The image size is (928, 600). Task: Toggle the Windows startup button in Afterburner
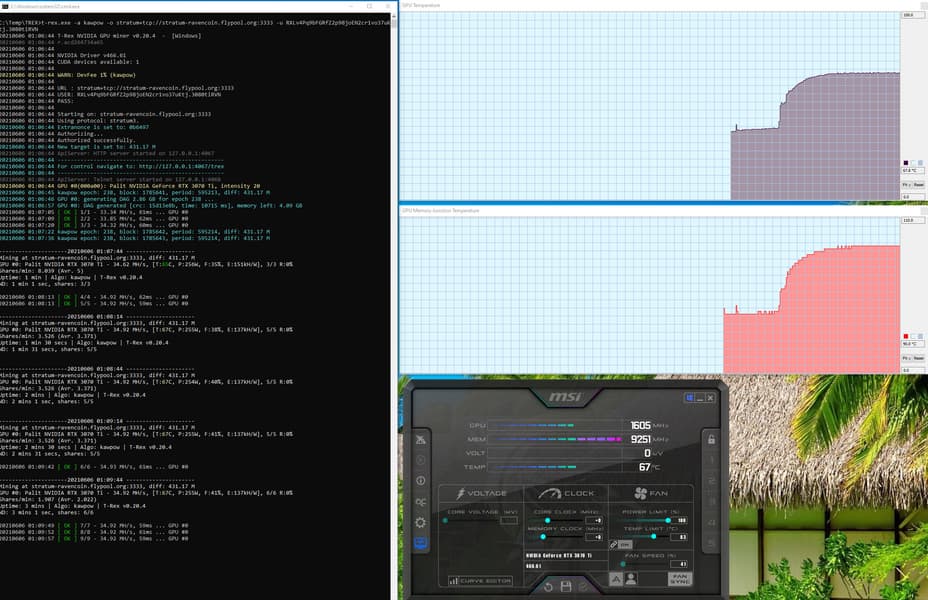click(x=689, y=398)
